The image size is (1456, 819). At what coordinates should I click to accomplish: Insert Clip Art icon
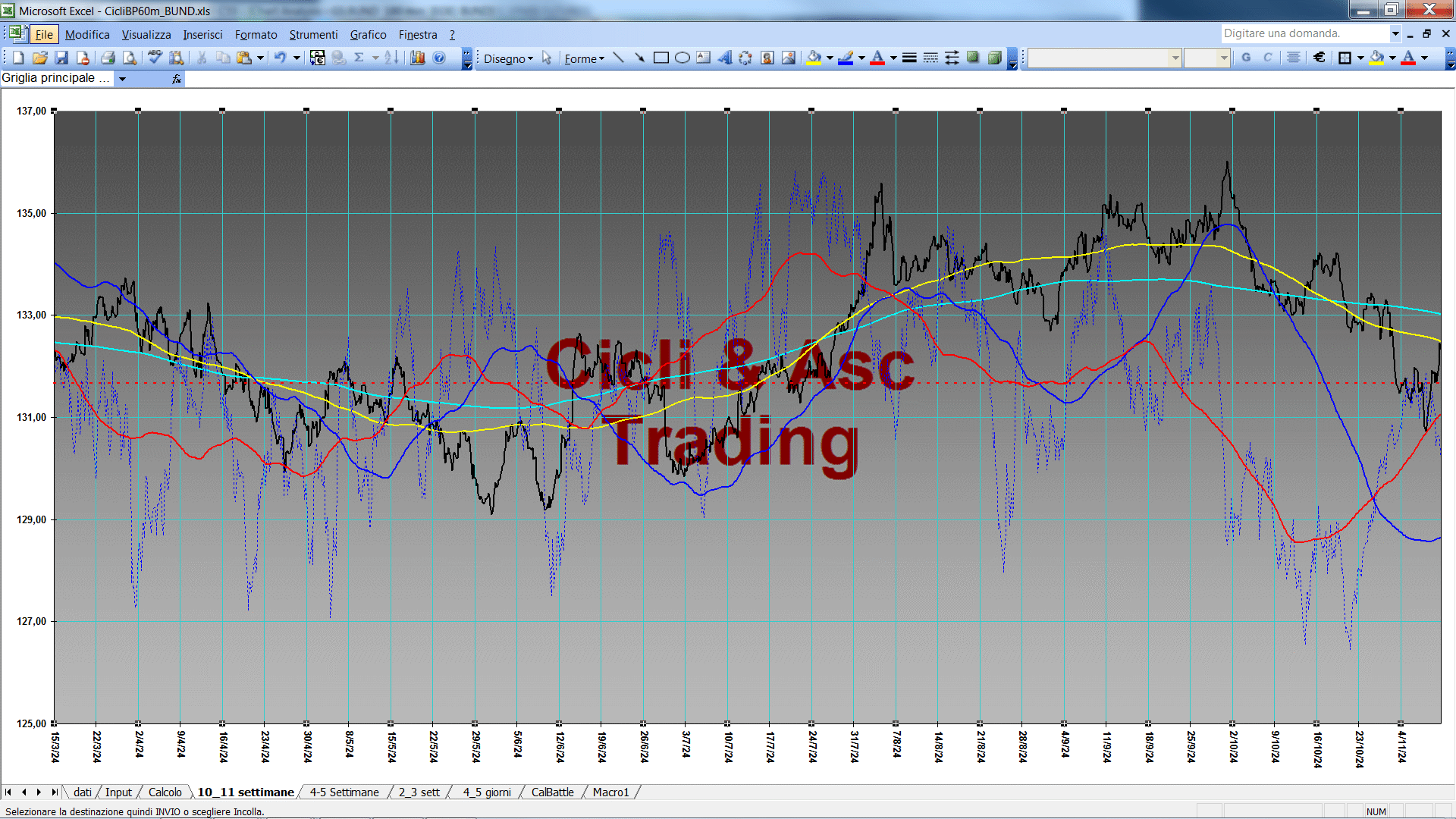tap(767, 58)
